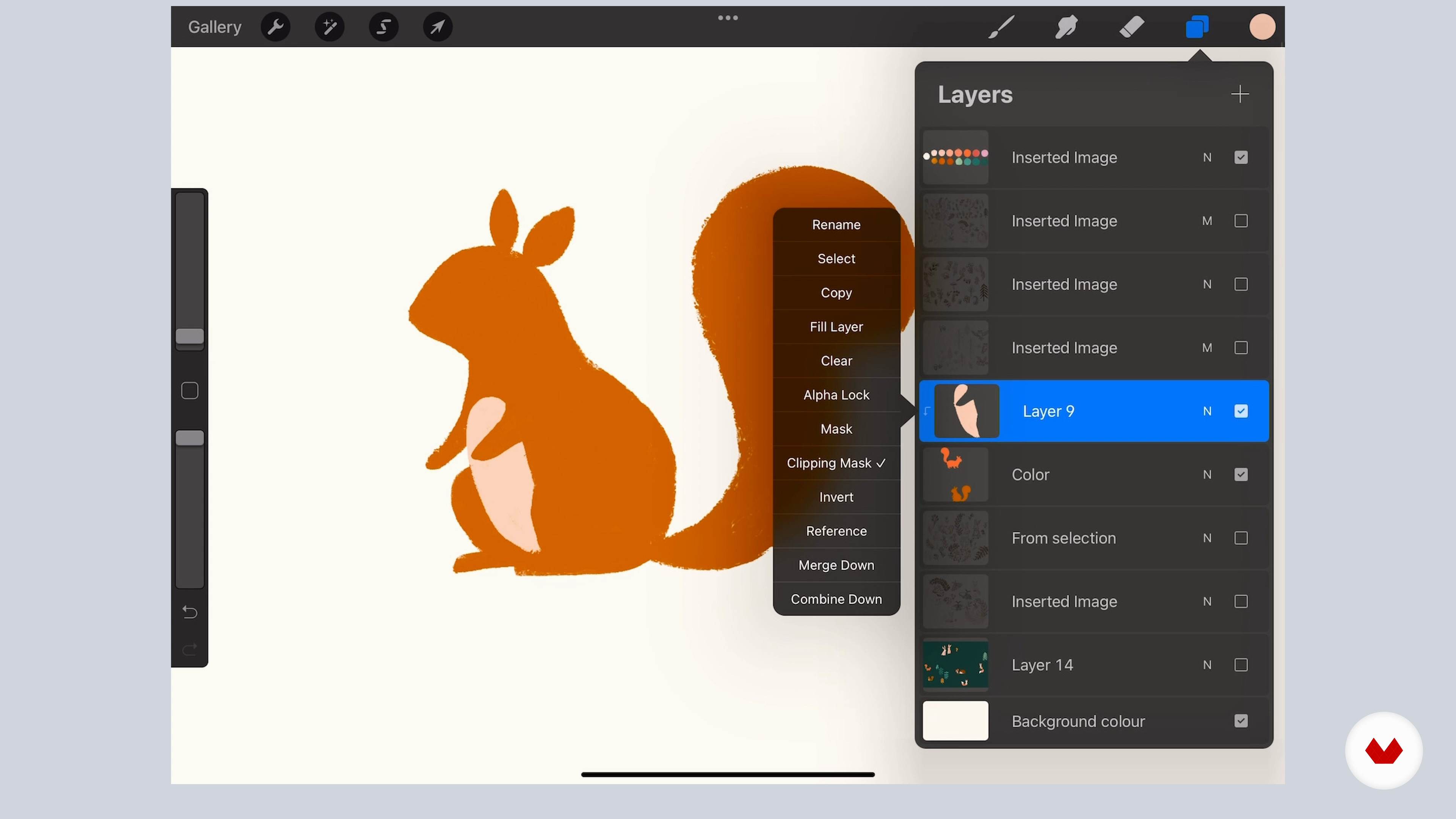Show the Inserted Image layer above Layer 14
Viewport: 1456px width, 819px height.
[1241, 601]
